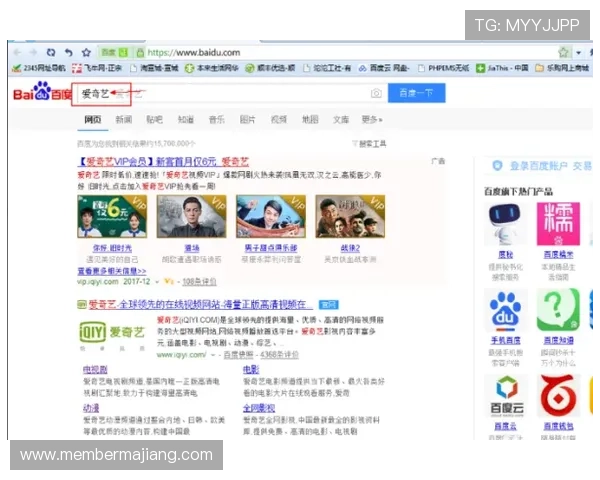Click the 百度一下 search button

click(416, 93)
